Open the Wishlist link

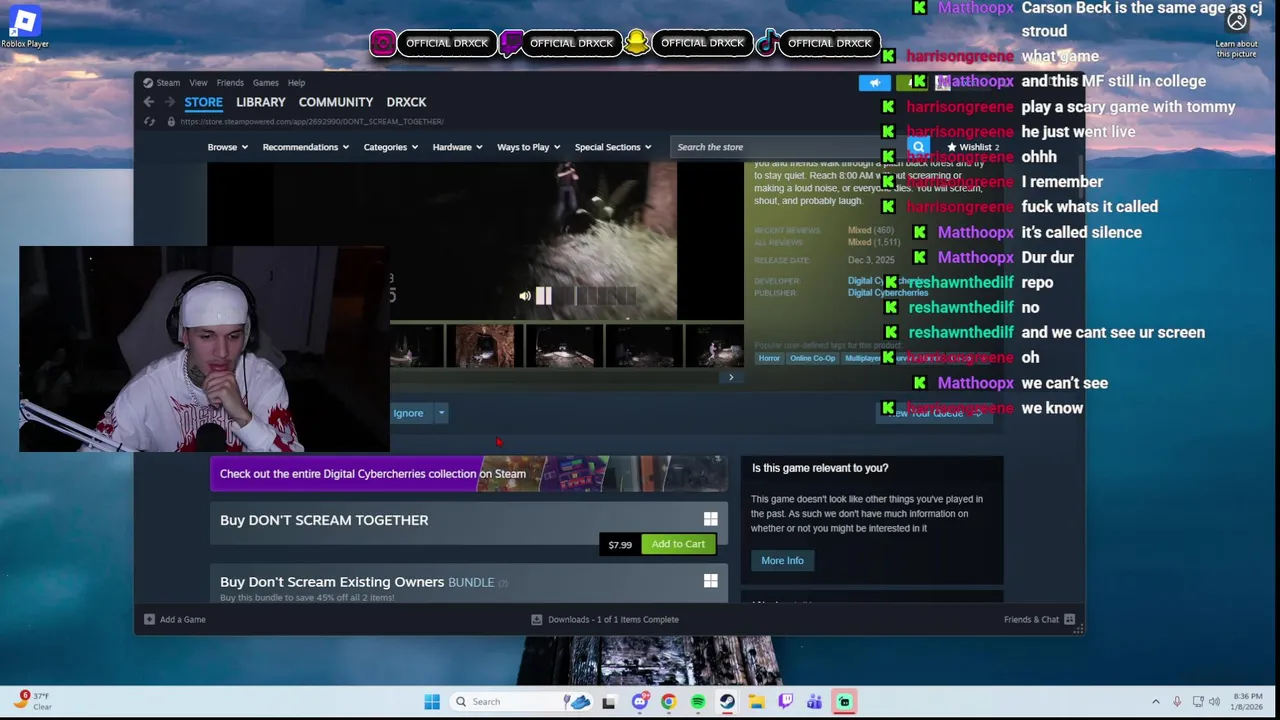coord(973,147)
